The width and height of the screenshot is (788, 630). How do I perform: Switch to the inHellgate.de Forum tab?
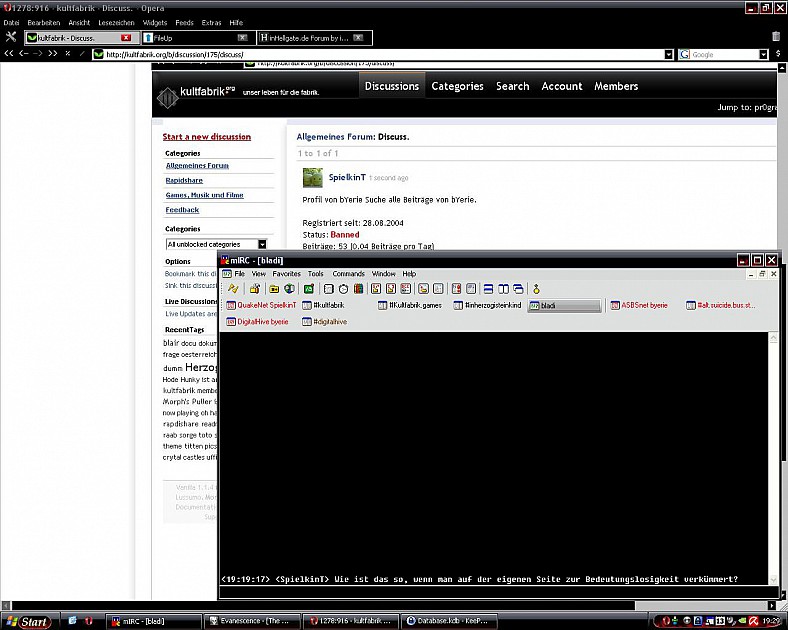[315, 38]
